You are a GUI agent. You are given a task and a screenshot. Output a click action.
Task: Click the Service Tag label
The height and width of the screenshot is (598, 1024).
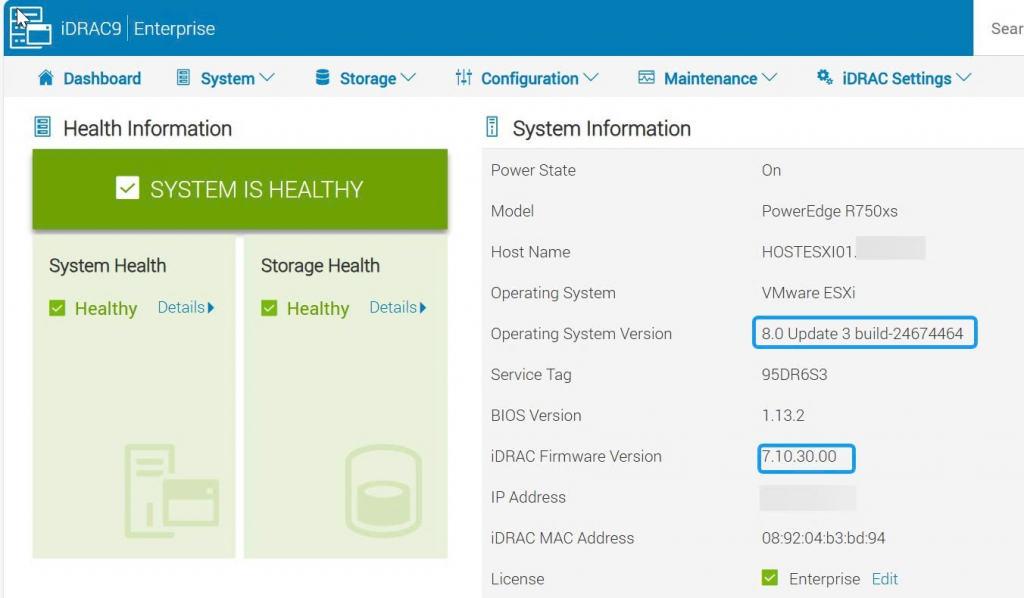pyautogui.click(x=531, y=374)
